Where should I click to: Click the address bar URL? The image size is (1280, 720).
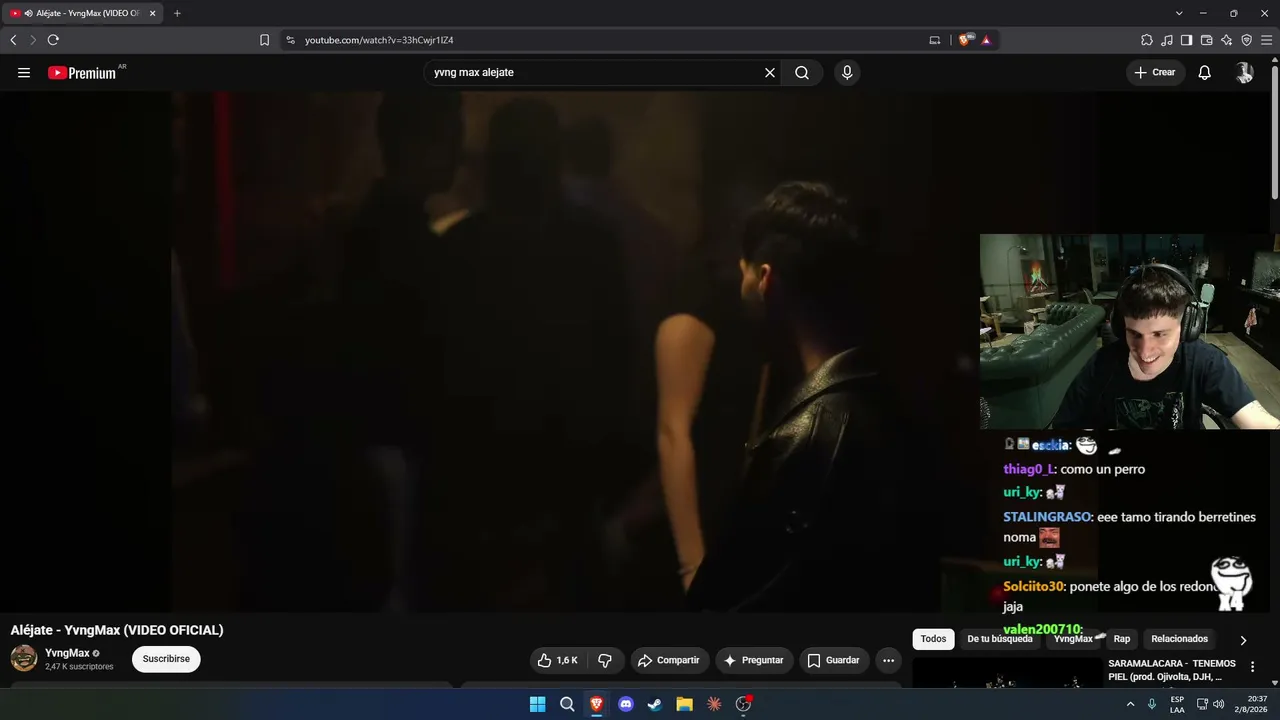(x=379, y=40)
